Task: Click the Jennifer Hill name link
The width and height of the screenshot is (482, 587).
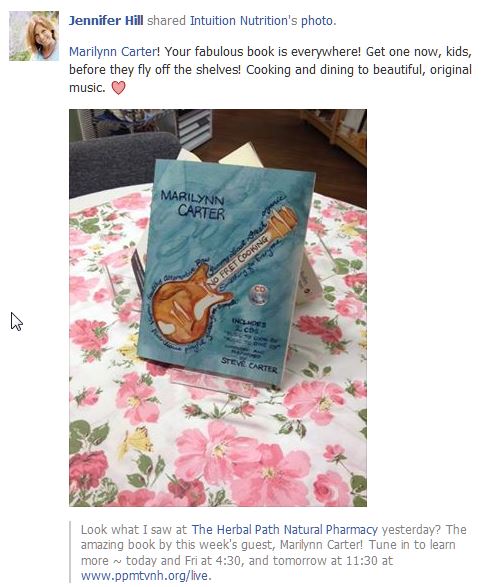Action: click(x=106, y=21)
